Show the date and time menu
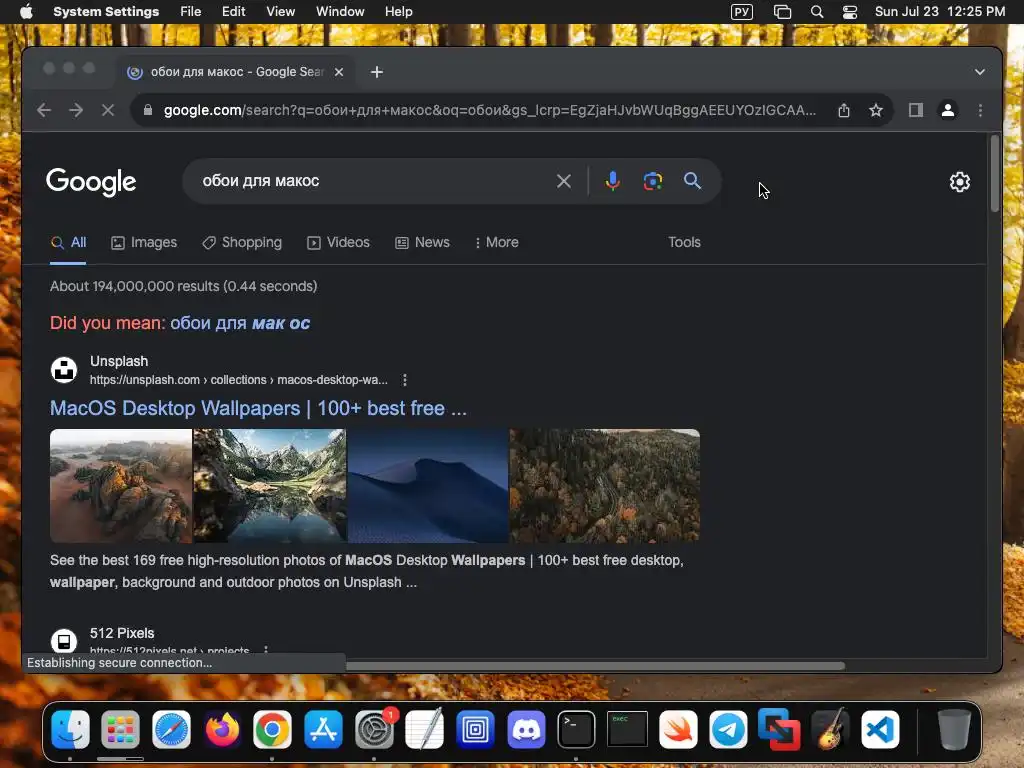This screenshot has height=768, width=1024. [x=940, y=12]
